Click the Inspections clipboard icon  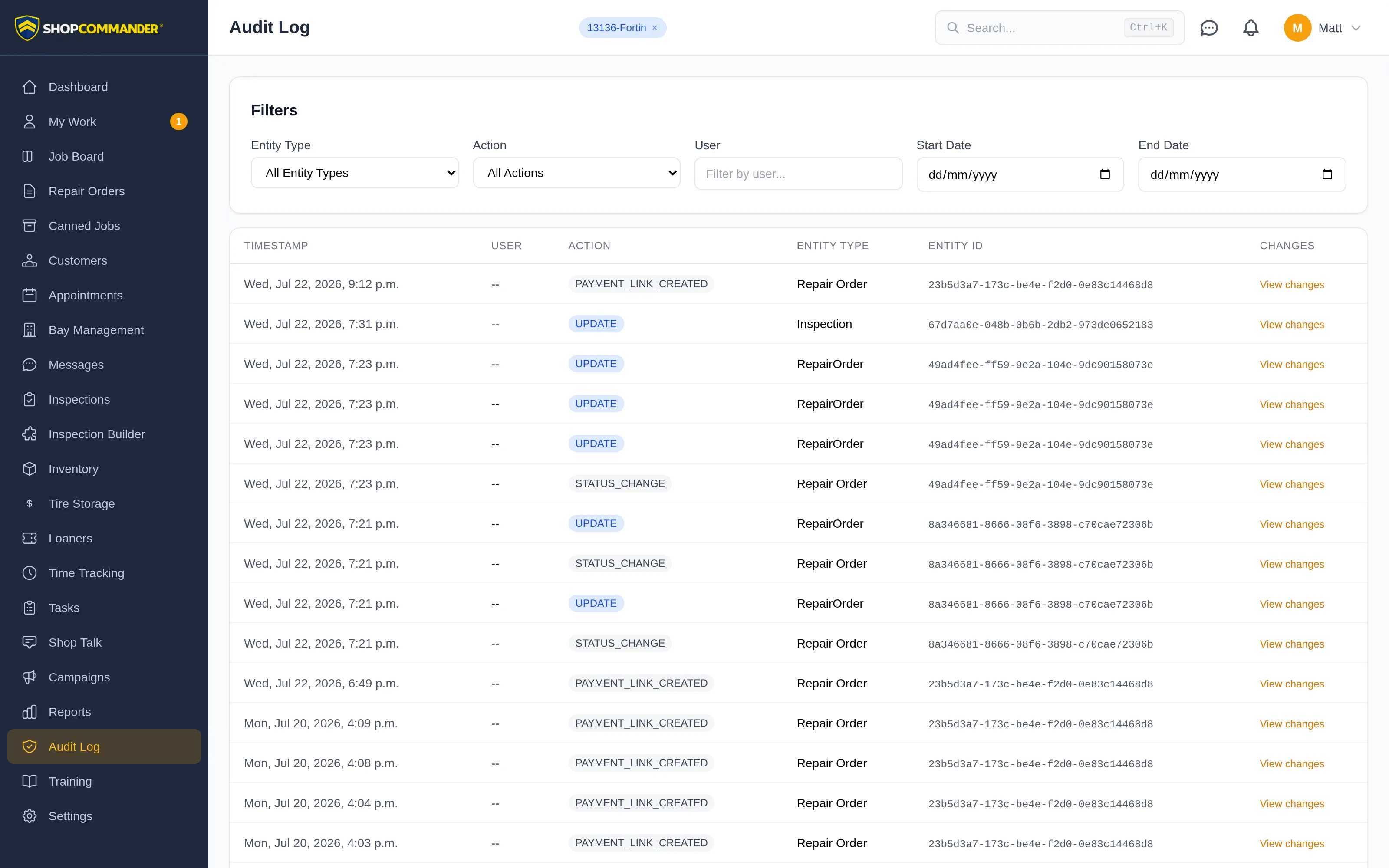29,400
